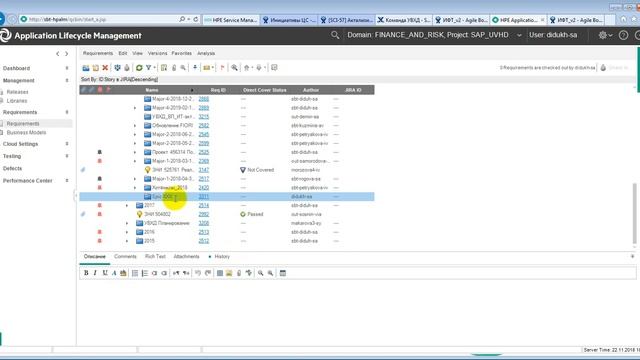Open the Business Models sidebar item

click(x=26, y=133)
